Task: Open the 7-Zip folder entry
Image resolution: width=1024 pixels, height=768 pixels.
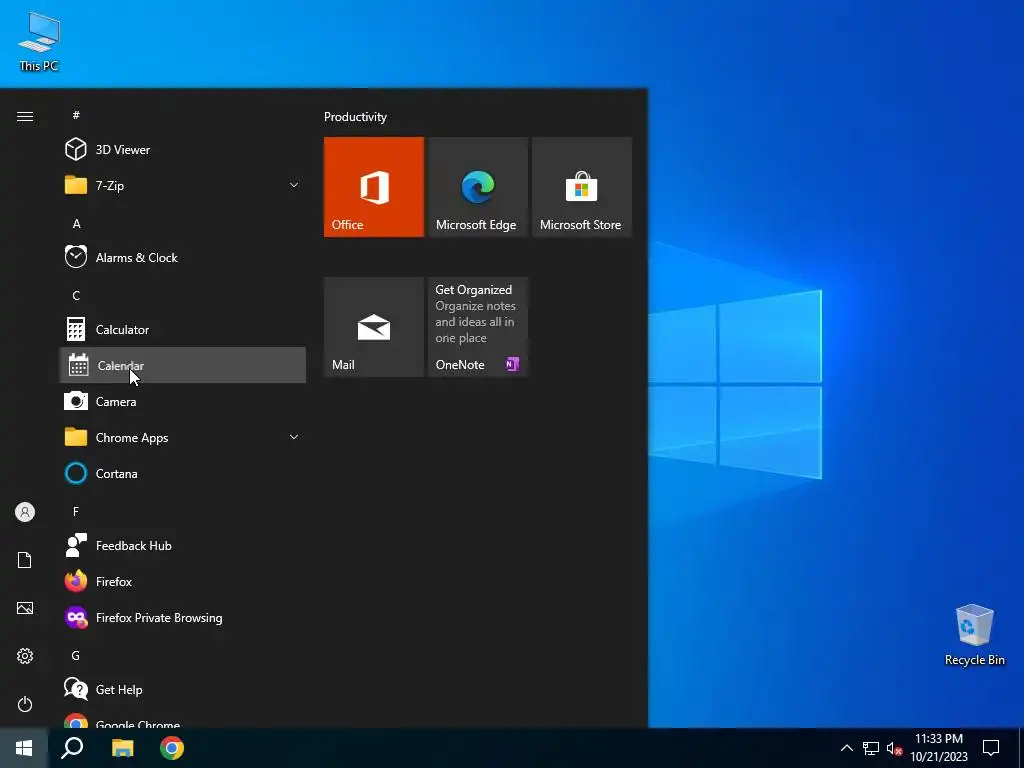Action: click(182, 185)
